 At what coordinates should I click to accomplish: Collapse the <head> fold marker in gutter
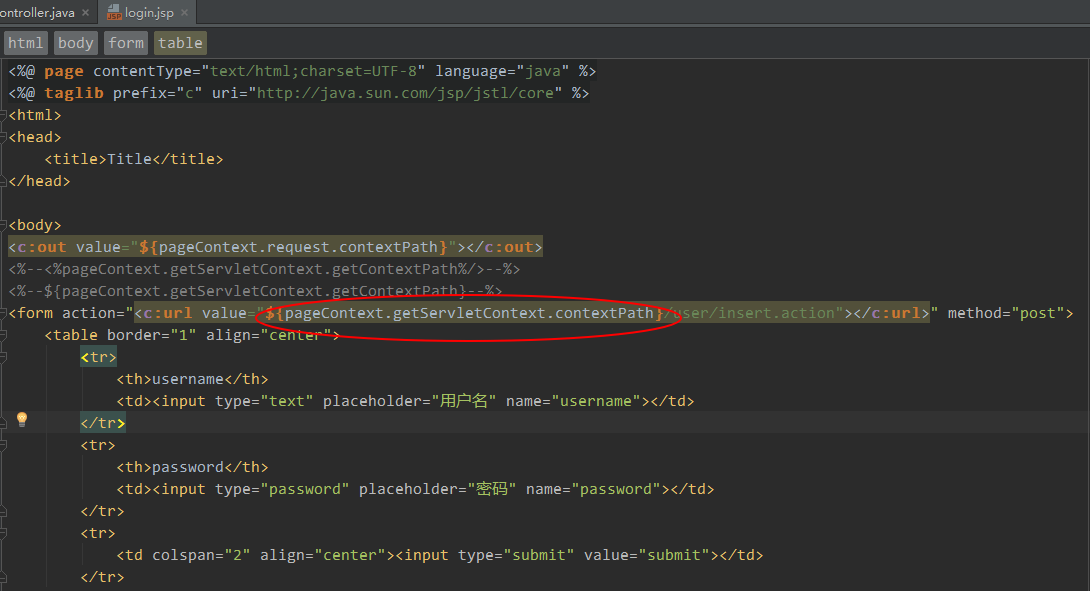tap(3, 138)
